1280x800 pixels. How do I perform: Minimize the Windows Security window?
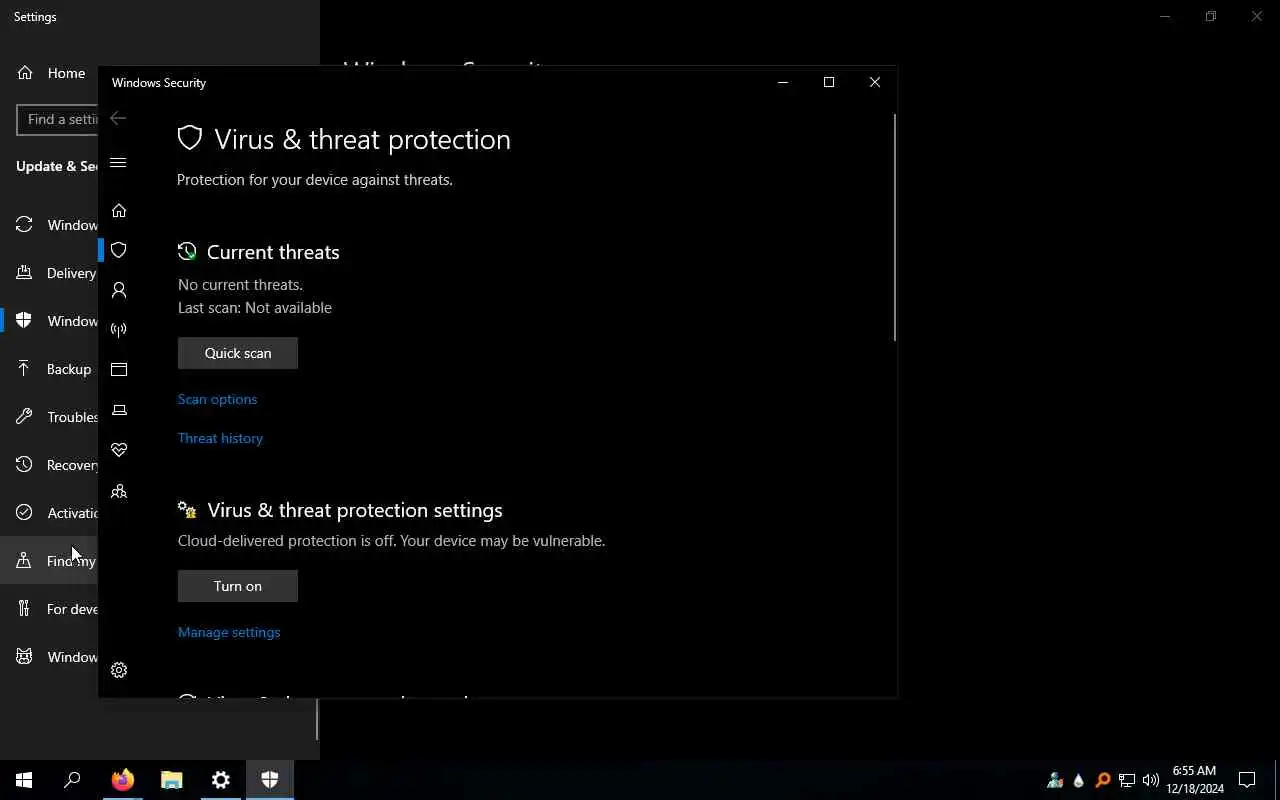click(x=783, y=82)
